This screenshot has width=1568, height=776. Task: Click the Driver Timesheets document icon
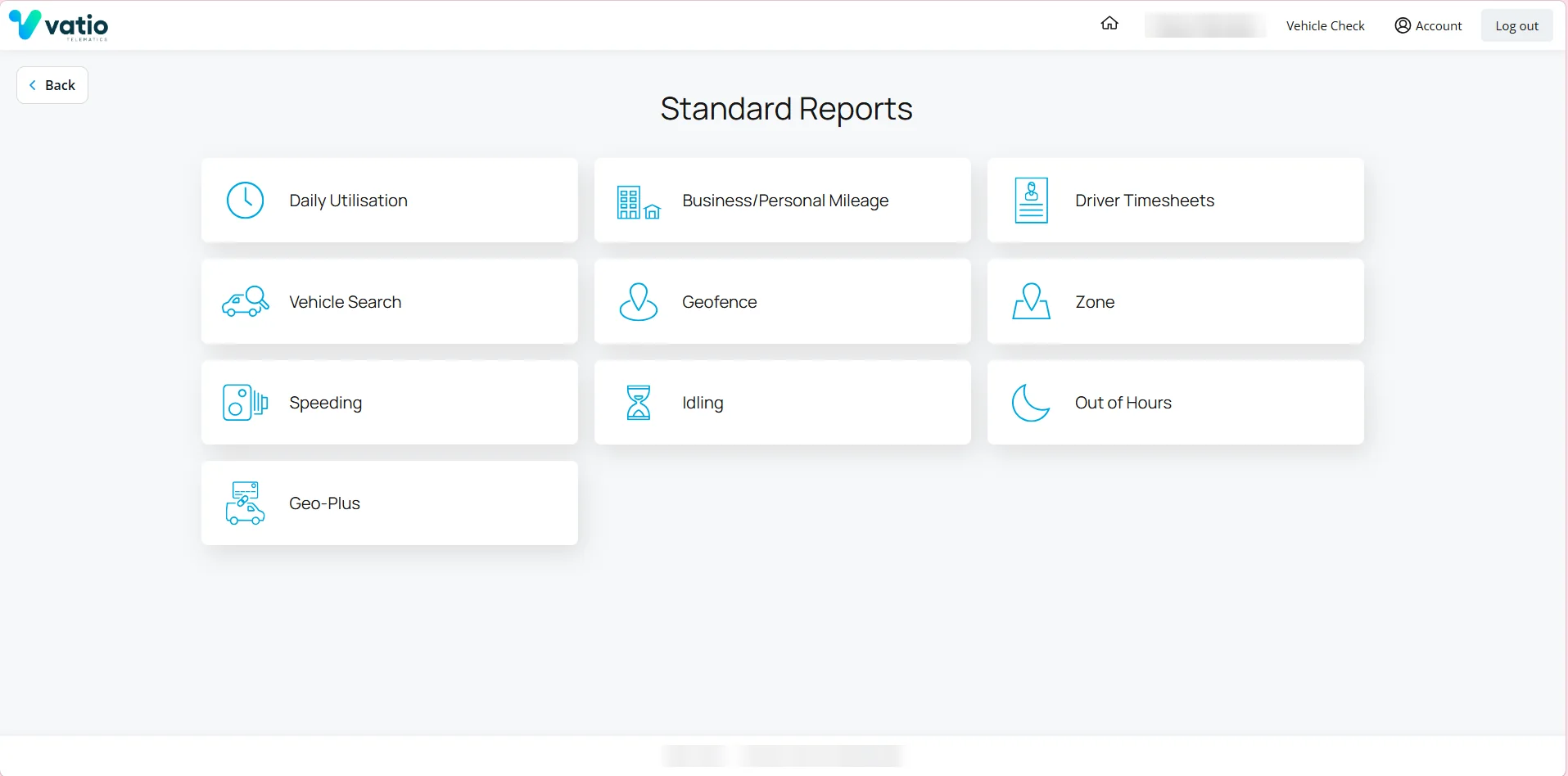tap(1031, 201)
